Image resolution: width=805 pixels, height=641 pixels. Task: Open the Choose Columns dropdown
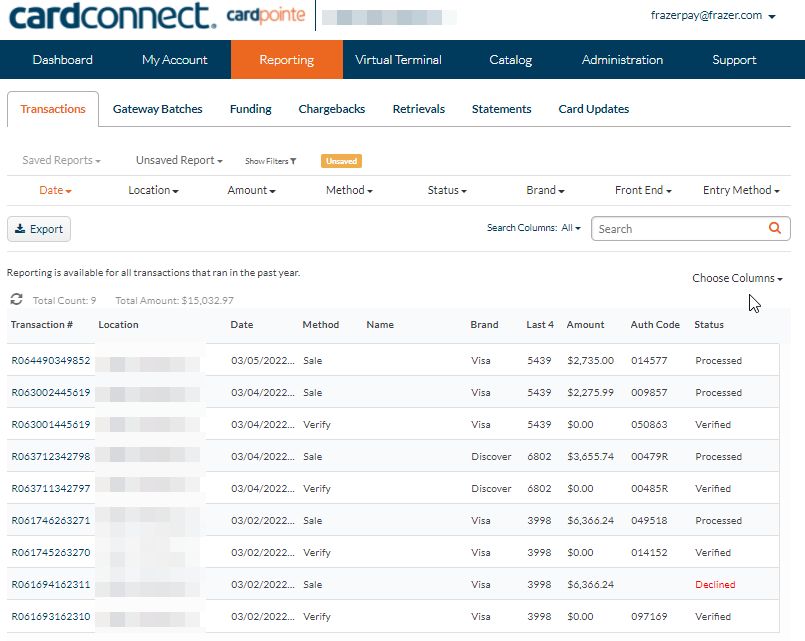click(737, 278)
